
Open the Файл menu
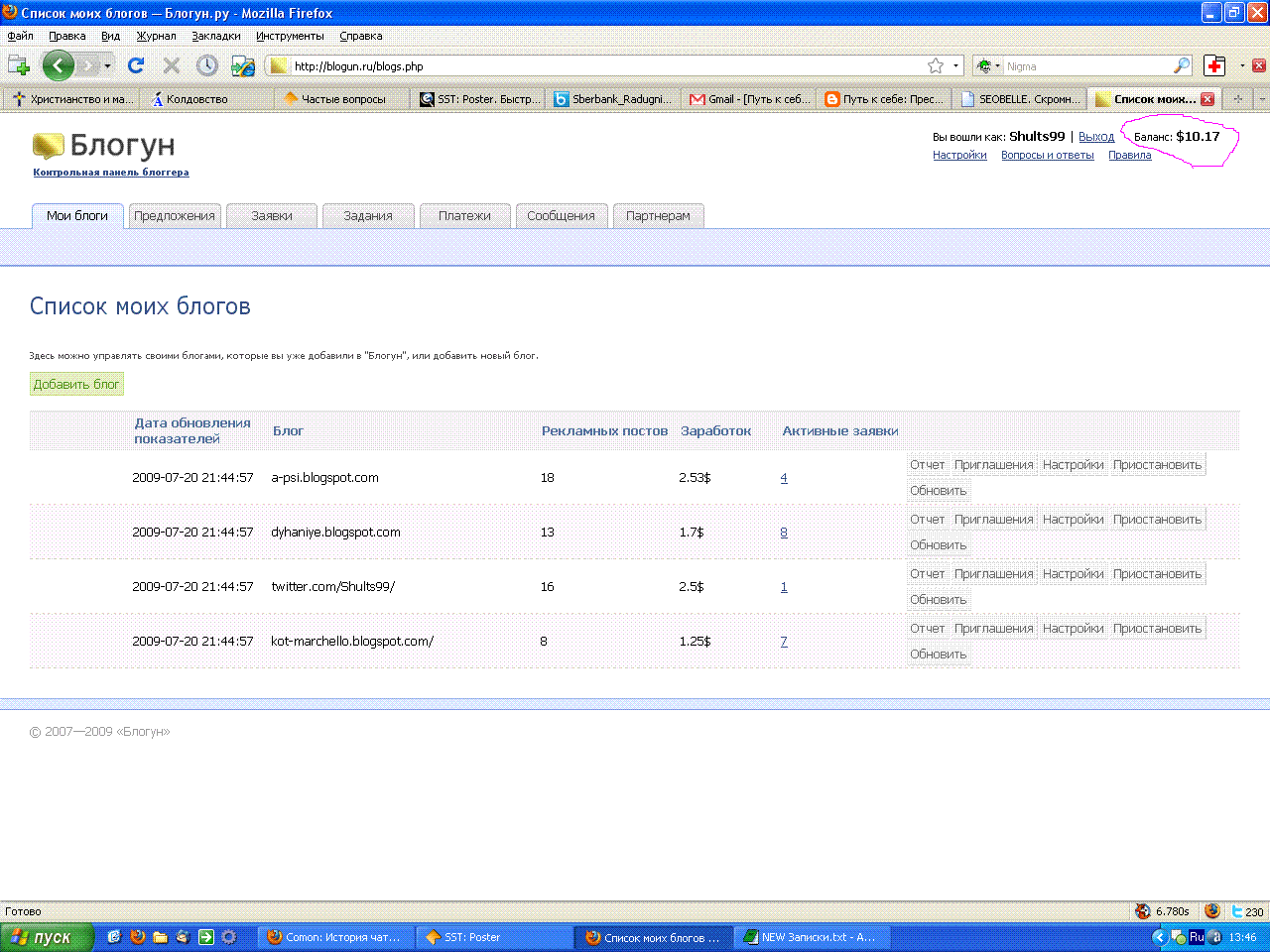tap(20, 36)
